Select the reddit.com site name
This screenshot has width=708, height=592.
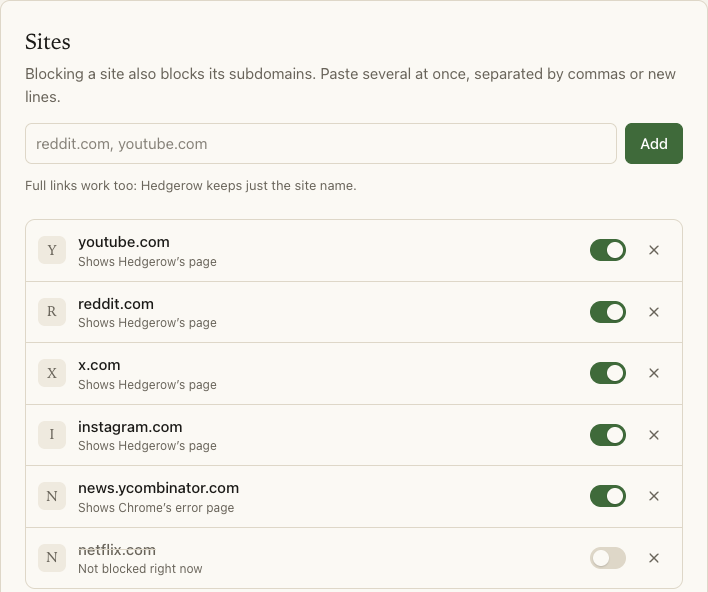coord(116,304)
